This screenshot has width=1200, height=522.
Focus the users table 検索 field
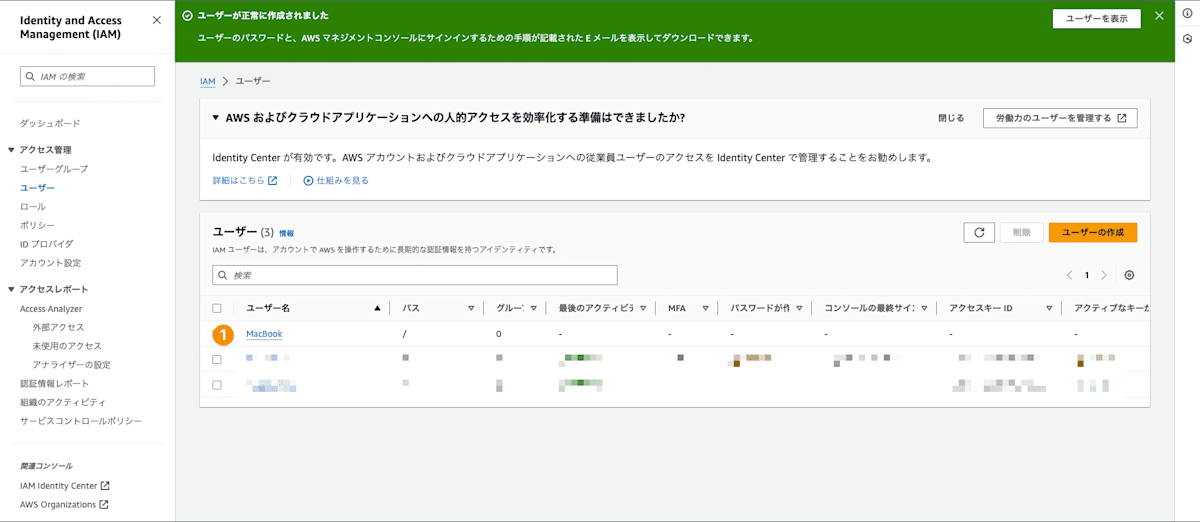(x=415, y=275)
